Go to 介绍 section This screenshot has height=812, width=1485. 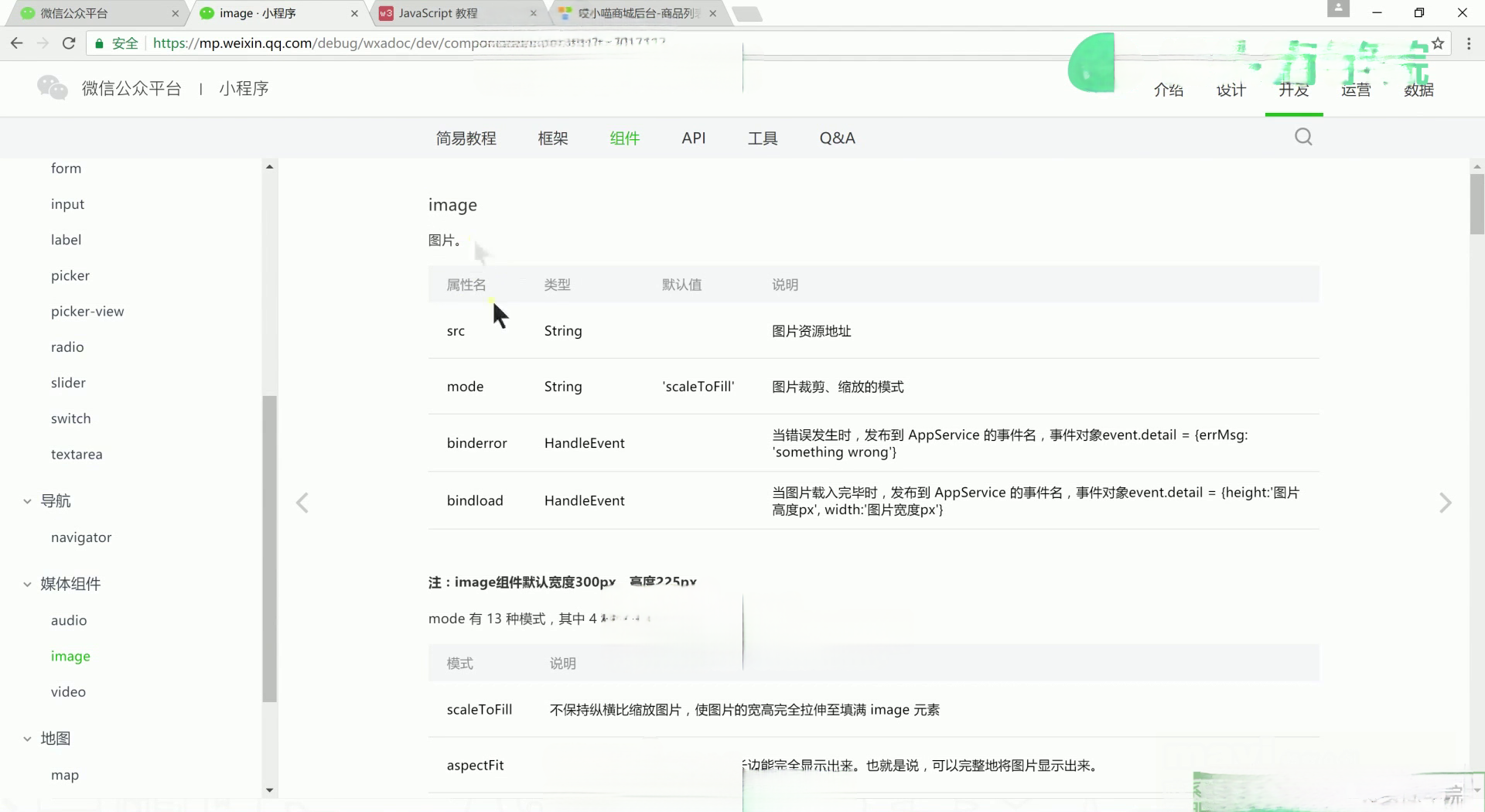click(1168, 90)
